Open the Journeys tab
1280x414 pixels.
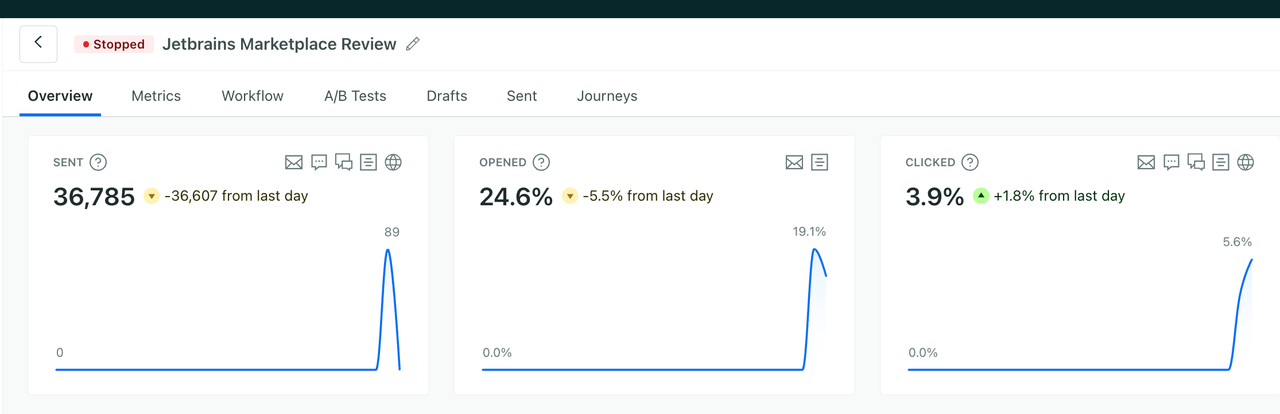[x=607, y=96]
